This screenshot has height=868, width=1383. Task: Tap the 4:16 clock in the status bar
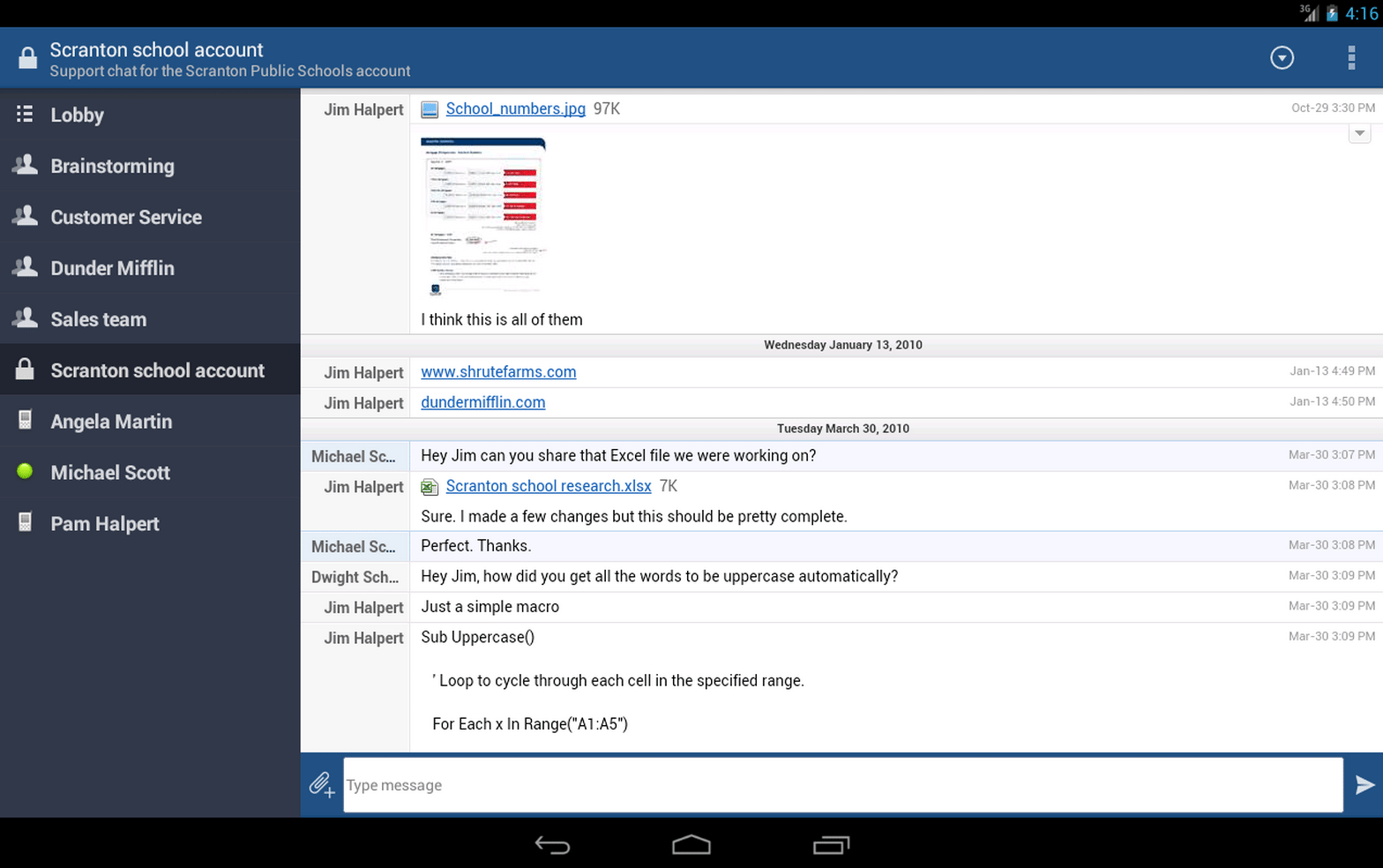(1361, 13)
